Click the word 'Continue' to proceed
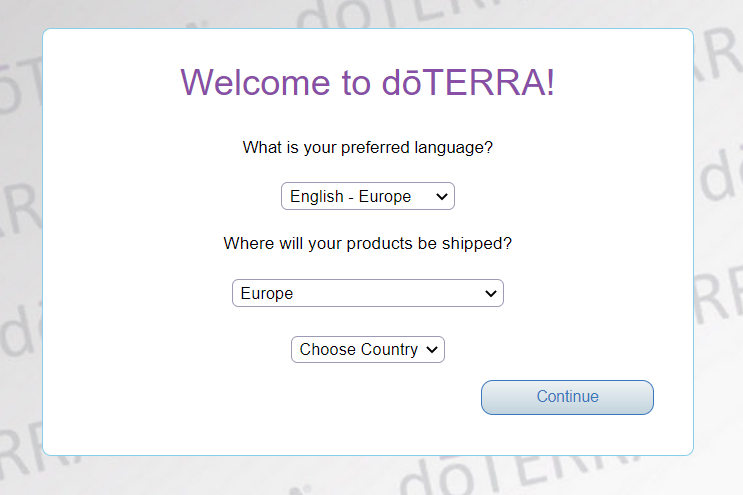 tap(567, 397)
